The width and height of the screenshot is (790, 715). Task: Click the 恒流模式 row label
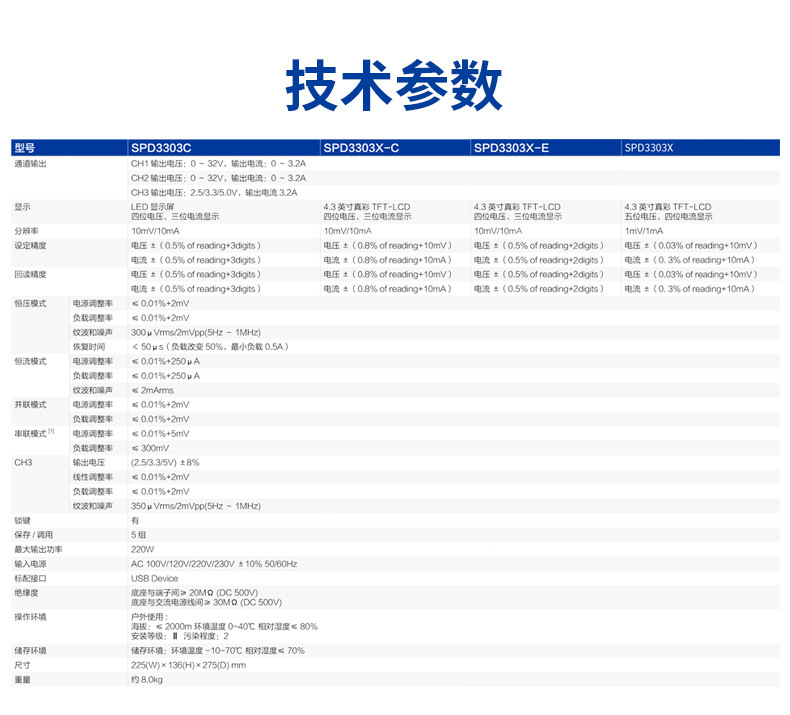30,362
